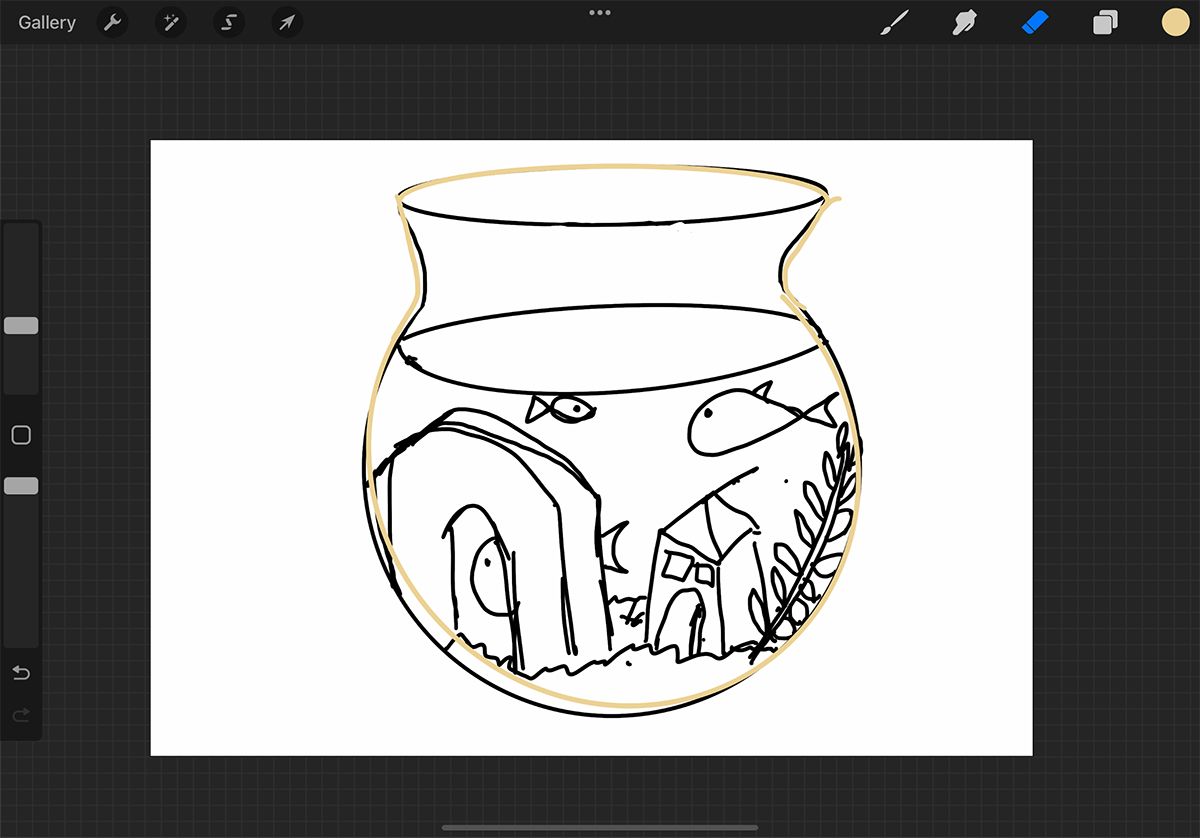
Task: Select the Transform arrow tool
Action: point(287,22)
